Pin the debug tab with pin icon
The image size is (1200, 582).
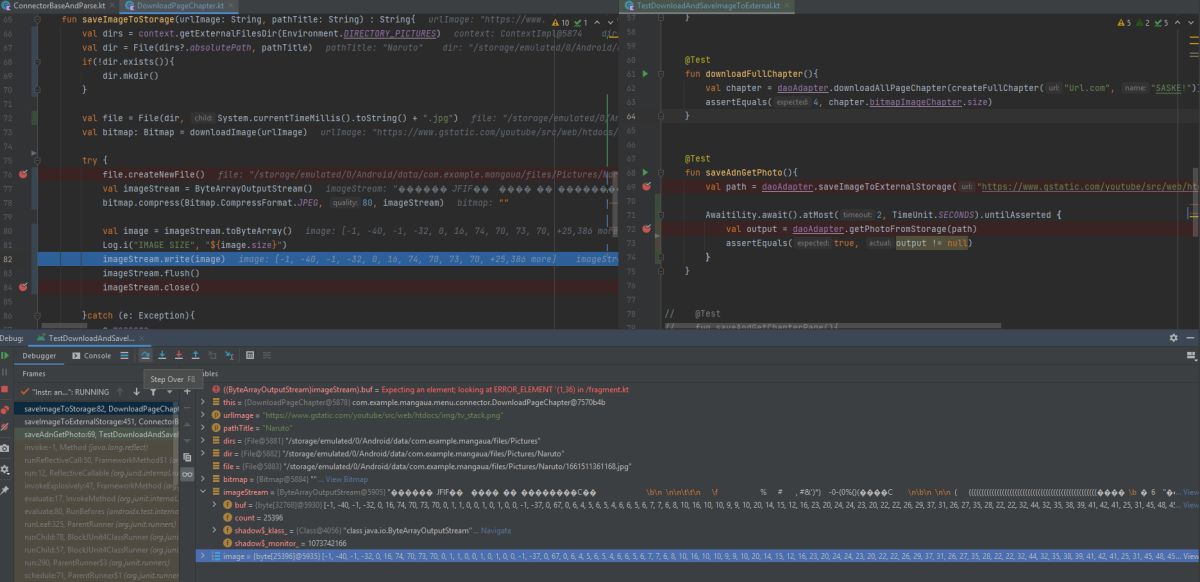click(5, 491)
